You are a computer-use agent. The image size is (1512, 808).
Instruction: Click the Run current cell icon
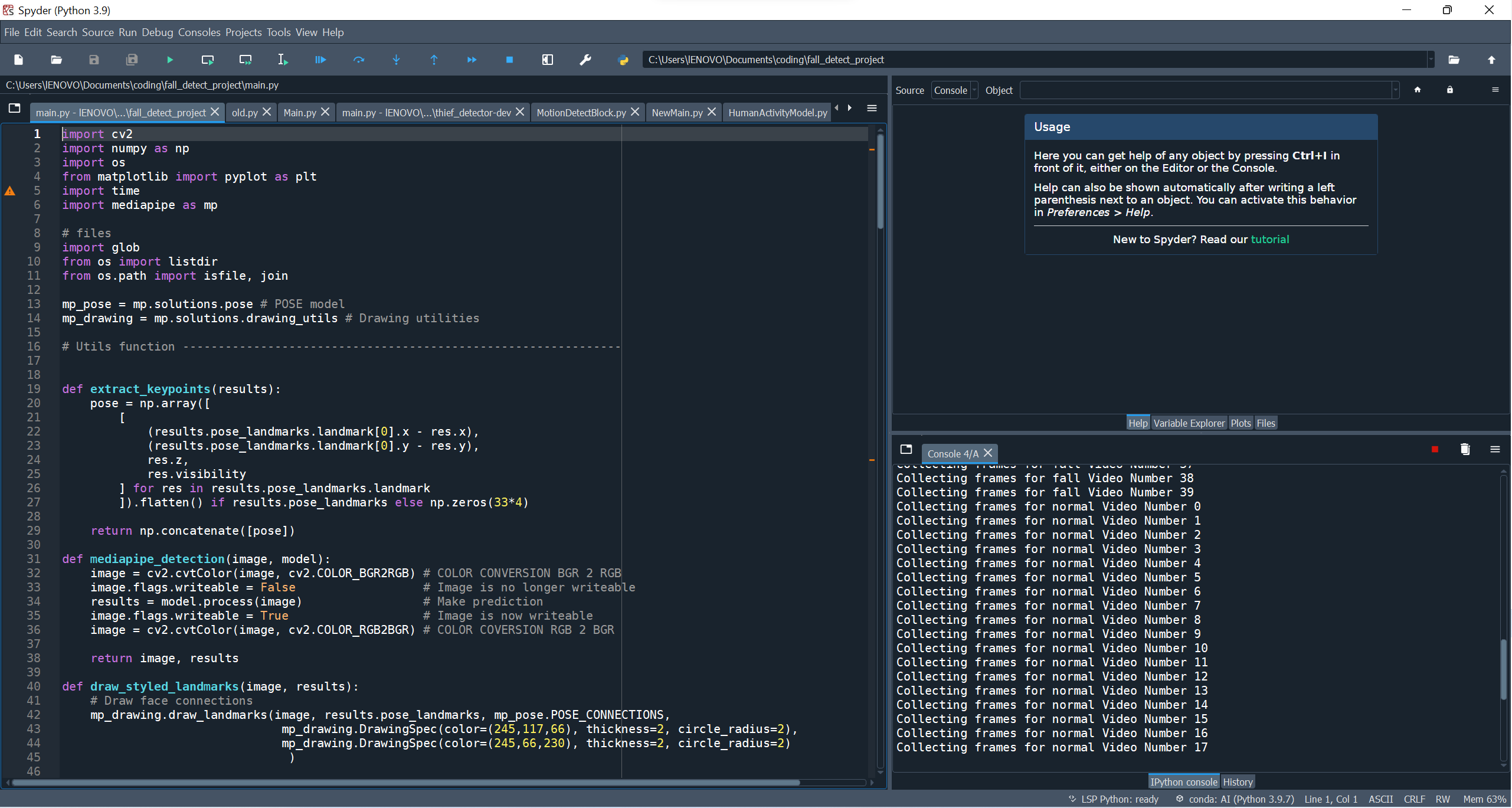(208, 60)
